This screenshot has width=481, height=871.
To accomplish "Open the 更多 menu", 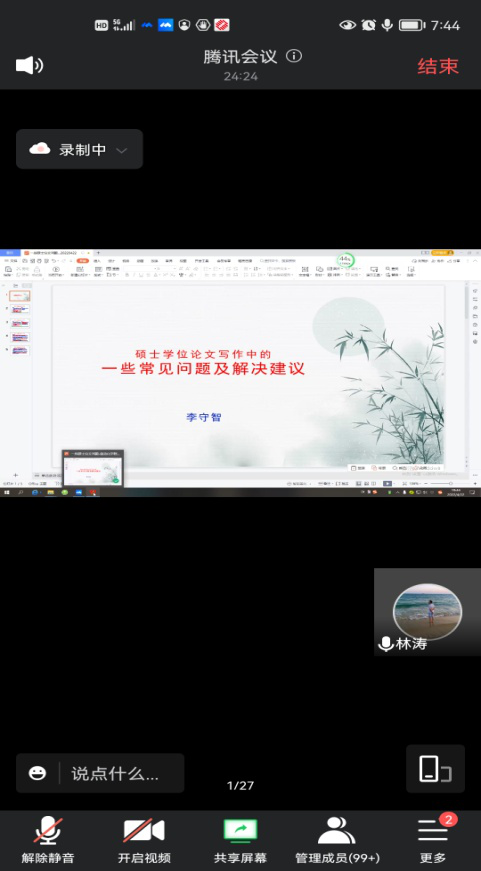I will (x=433, y=839).
